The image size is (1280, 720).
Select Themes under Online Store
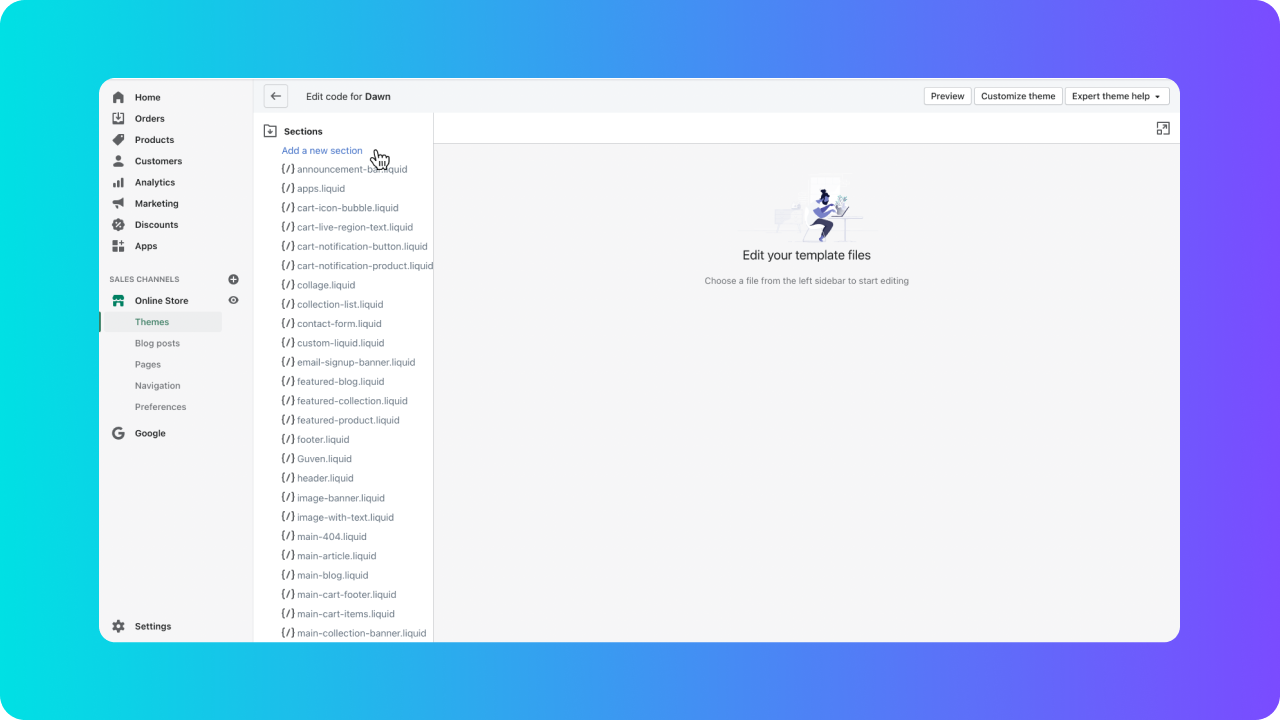point(152,322)
